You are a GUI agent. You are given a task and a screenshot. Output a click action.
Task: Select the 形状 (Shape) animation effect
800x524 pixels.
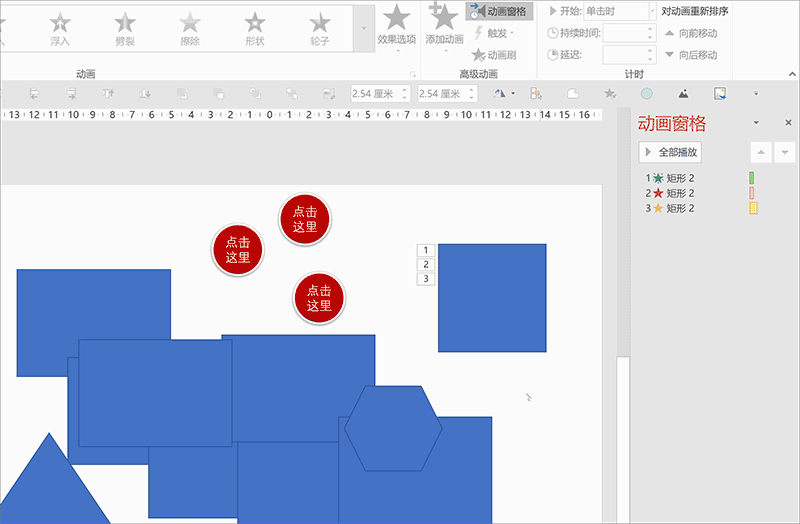255,28
